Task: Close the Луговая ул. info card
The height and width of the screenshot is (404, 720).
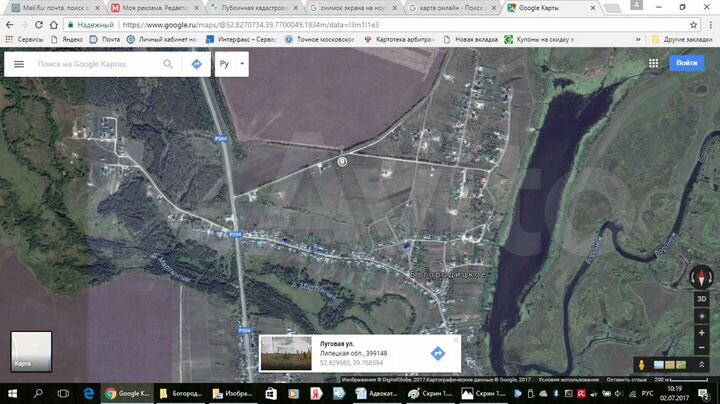Action: click(x=456, y=340)
